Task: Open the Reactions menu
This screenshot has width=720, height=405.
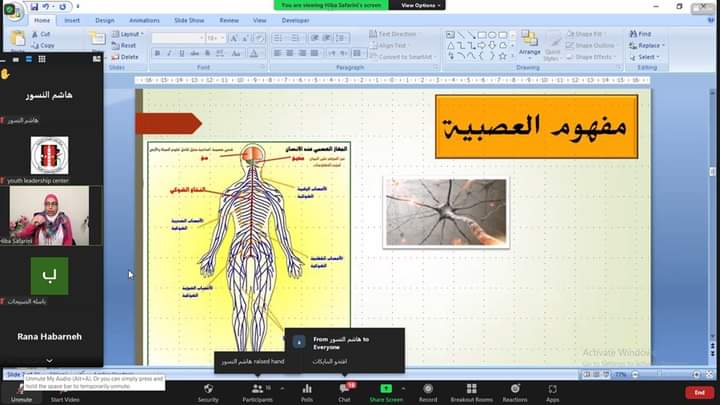Action: 515,388
